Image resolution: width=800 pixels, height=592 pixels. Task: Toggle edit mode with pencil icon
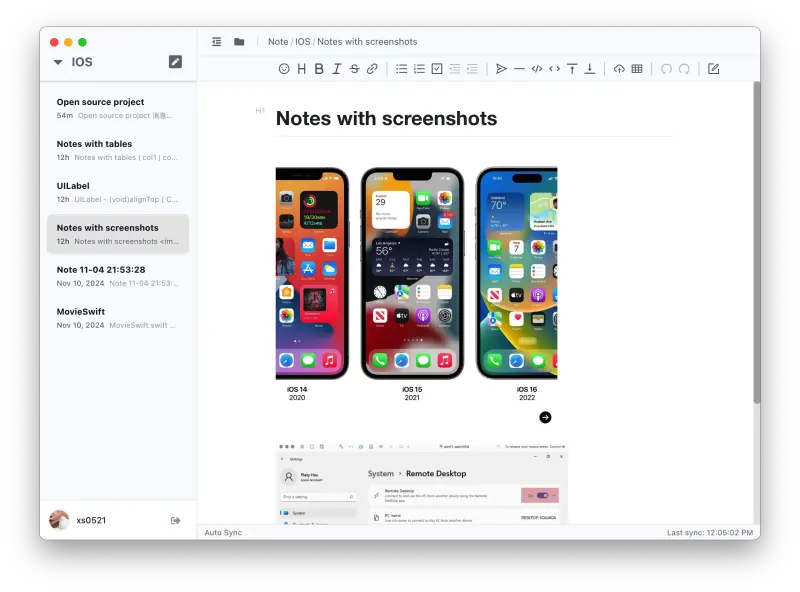point(713,69)
